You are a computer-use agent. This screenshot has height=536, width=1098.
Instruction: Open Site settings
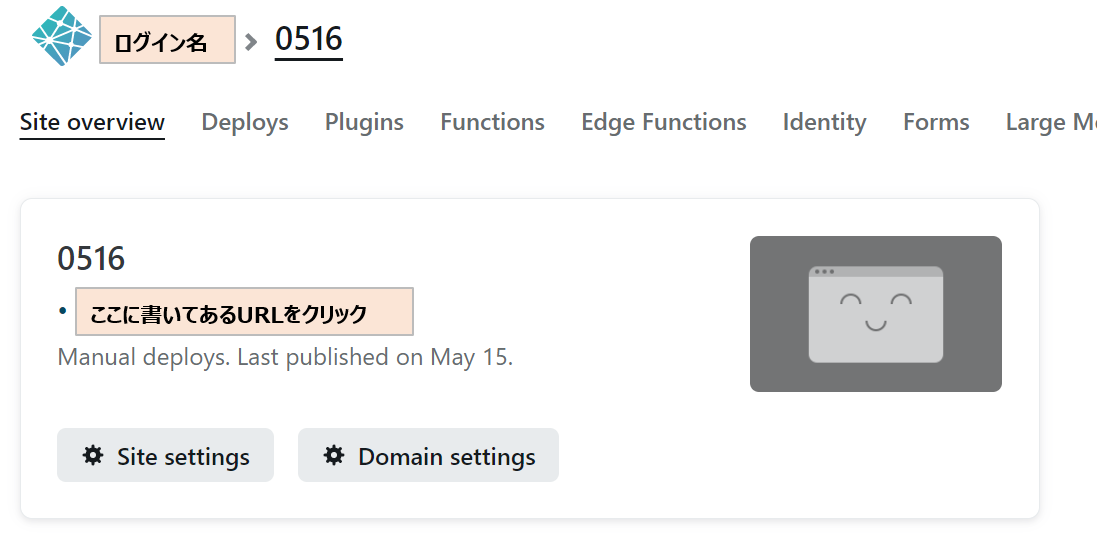165,456
